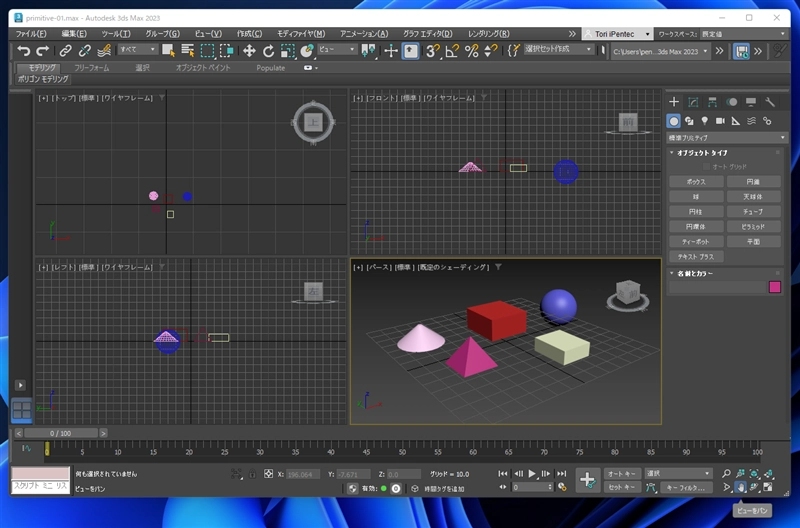Activate the Select and Scale tool
Image resolution: width=800 pixels, height=528 pixels.
(x=288, y=51)
